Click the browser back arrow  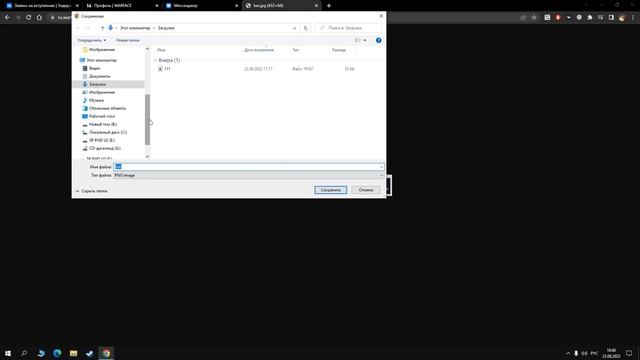click(x=7, y=18)
